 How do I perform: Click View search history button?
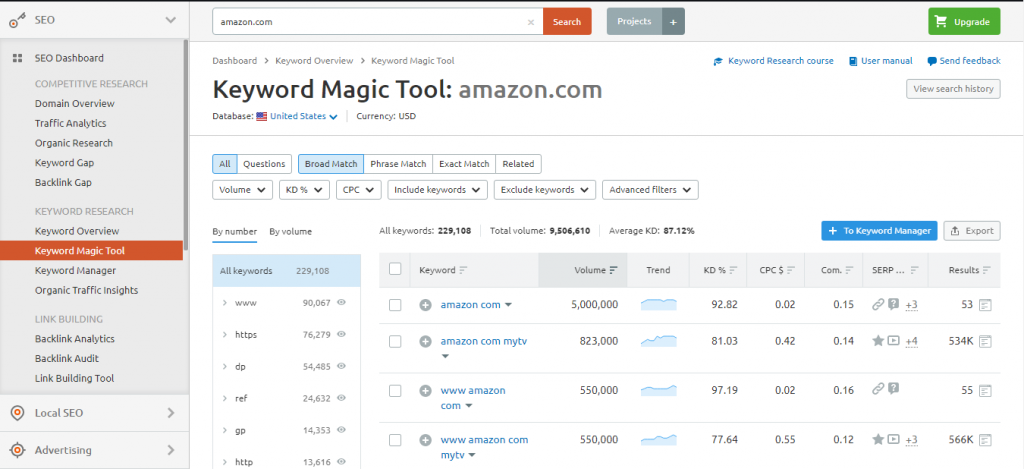[953, 89]
